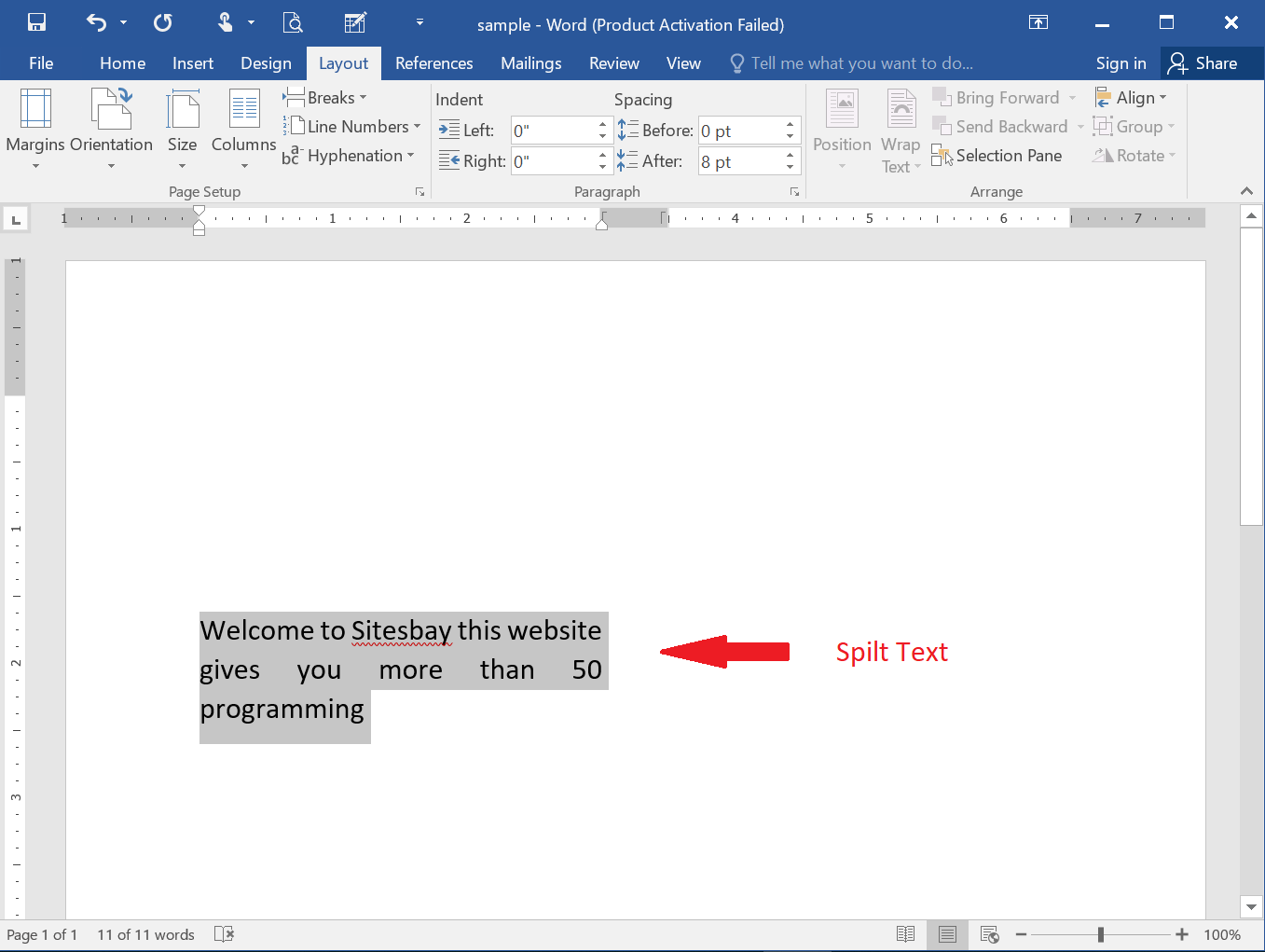This screenshot has height=952, width=1265.
Task: Open Print Preview from the quick access toolbar
Action: 293,22
